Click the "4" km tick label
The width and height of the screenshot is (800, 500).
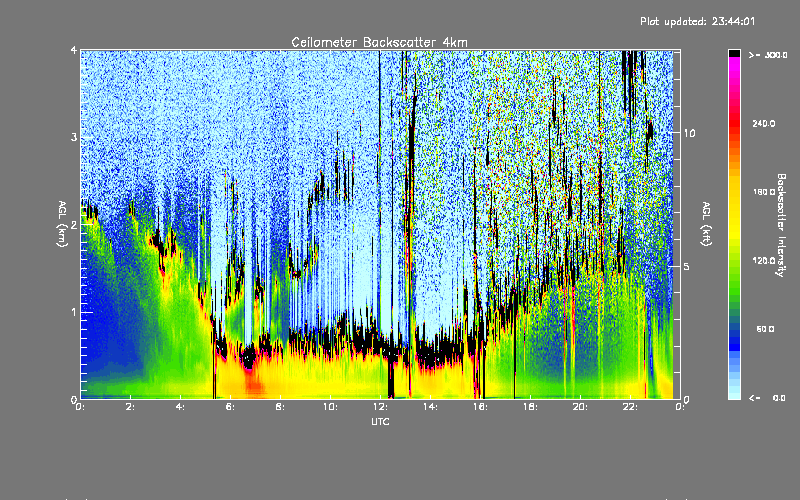[x=74, y=50]
